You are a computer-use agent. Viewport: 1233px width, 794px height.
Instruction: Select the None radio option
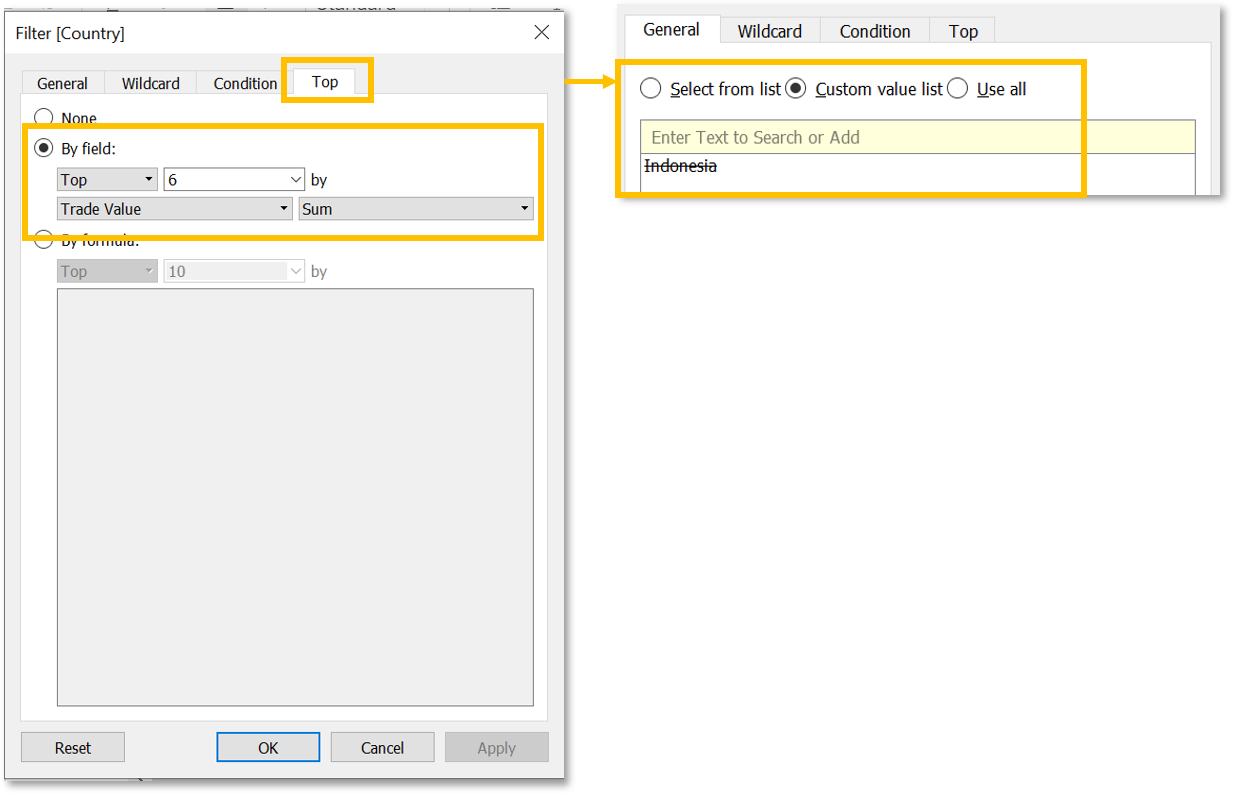(x=44, y=118)
